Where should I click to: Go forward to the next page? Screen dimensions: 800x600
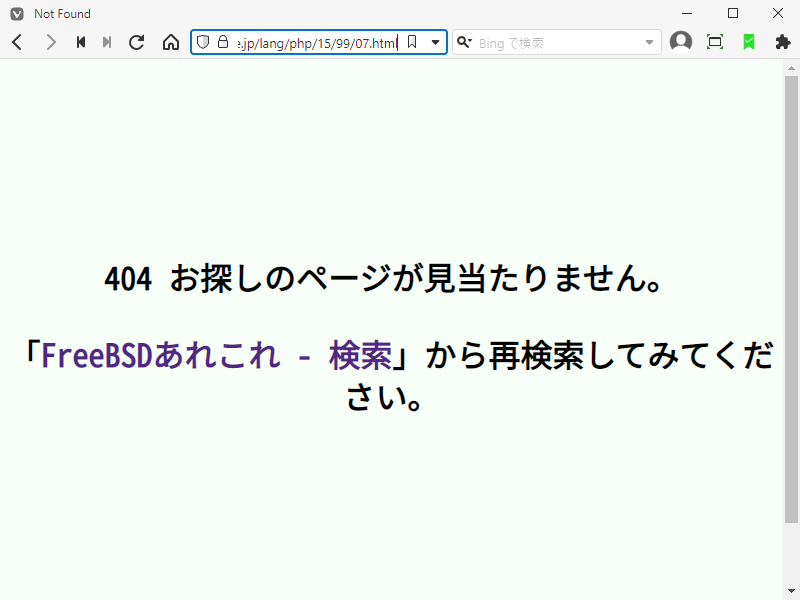click(51, 42)
